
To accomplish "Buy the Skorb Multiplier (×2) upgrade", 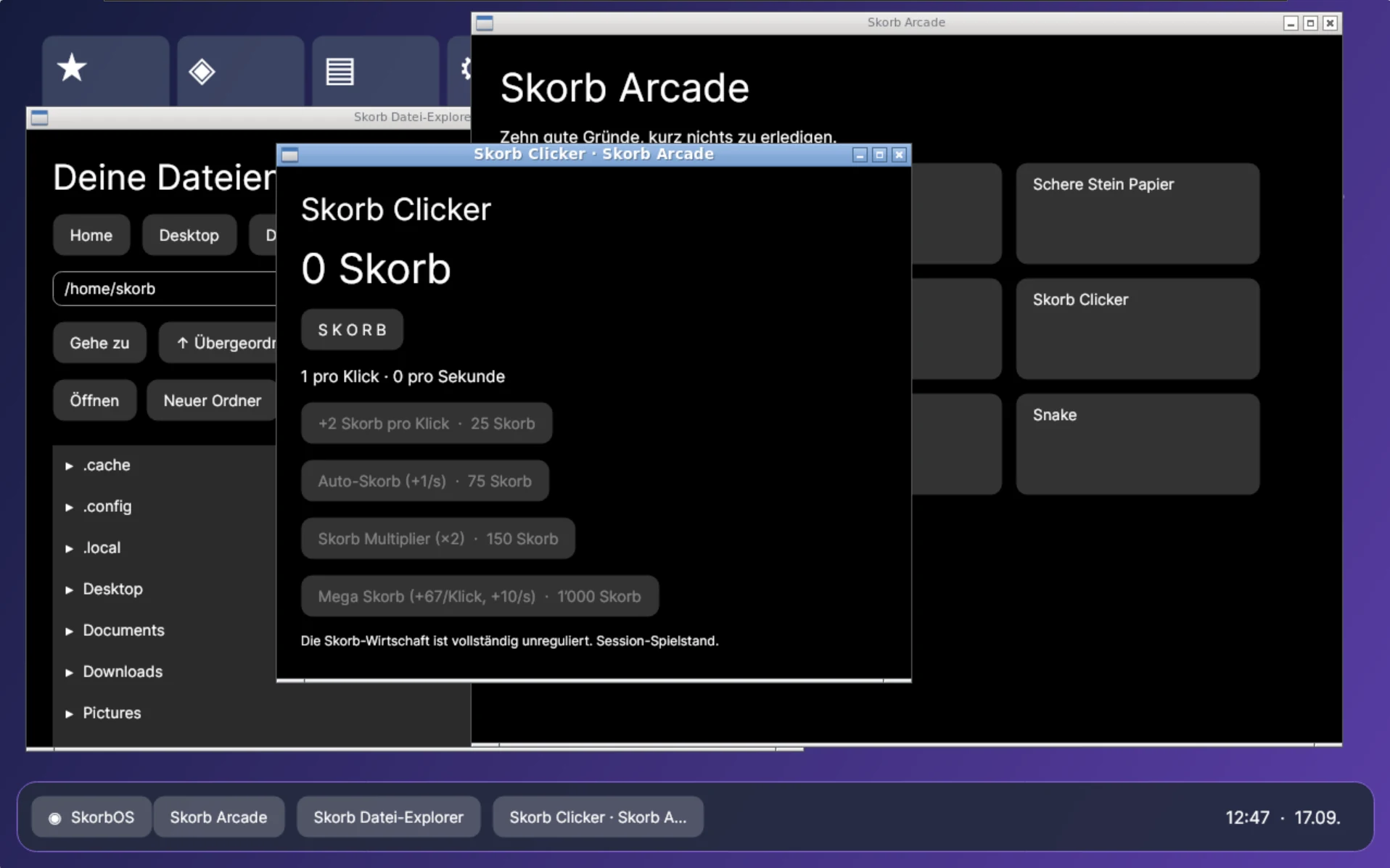I will [x=438, y=539].
